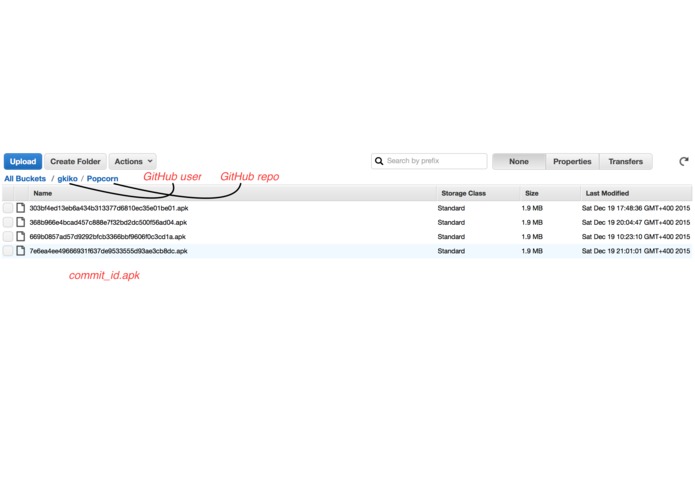Viewport: 695px width, 494px height.
Task: Click the Upload button
Action: pos(23,161)
